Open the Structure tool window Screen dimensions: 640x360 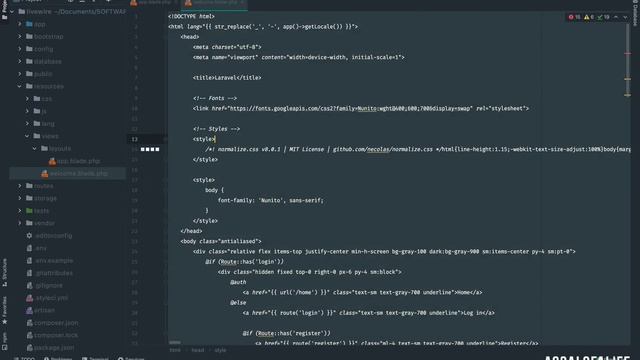pyautogui.click(x=4, y=273)
